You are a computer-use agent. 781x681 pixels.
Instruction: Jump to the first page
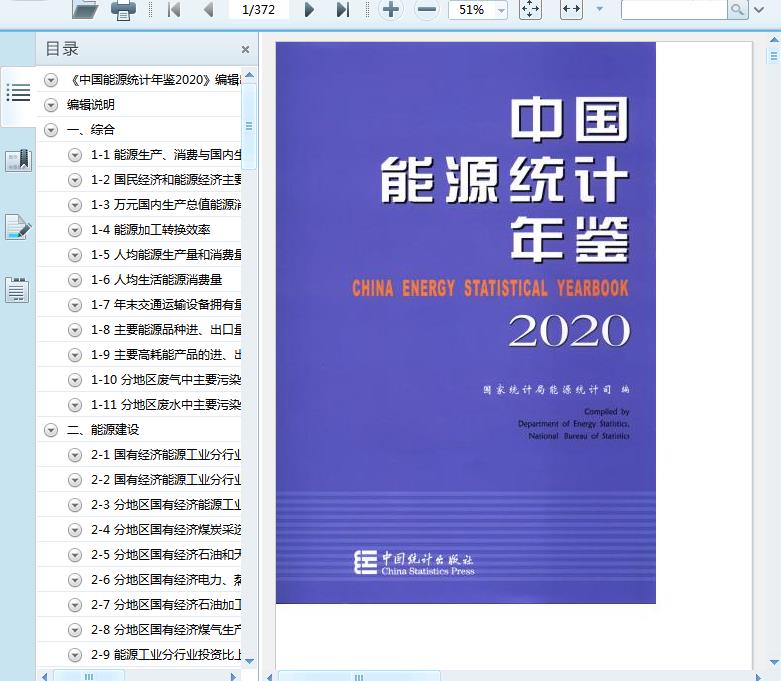click(174, 9)
